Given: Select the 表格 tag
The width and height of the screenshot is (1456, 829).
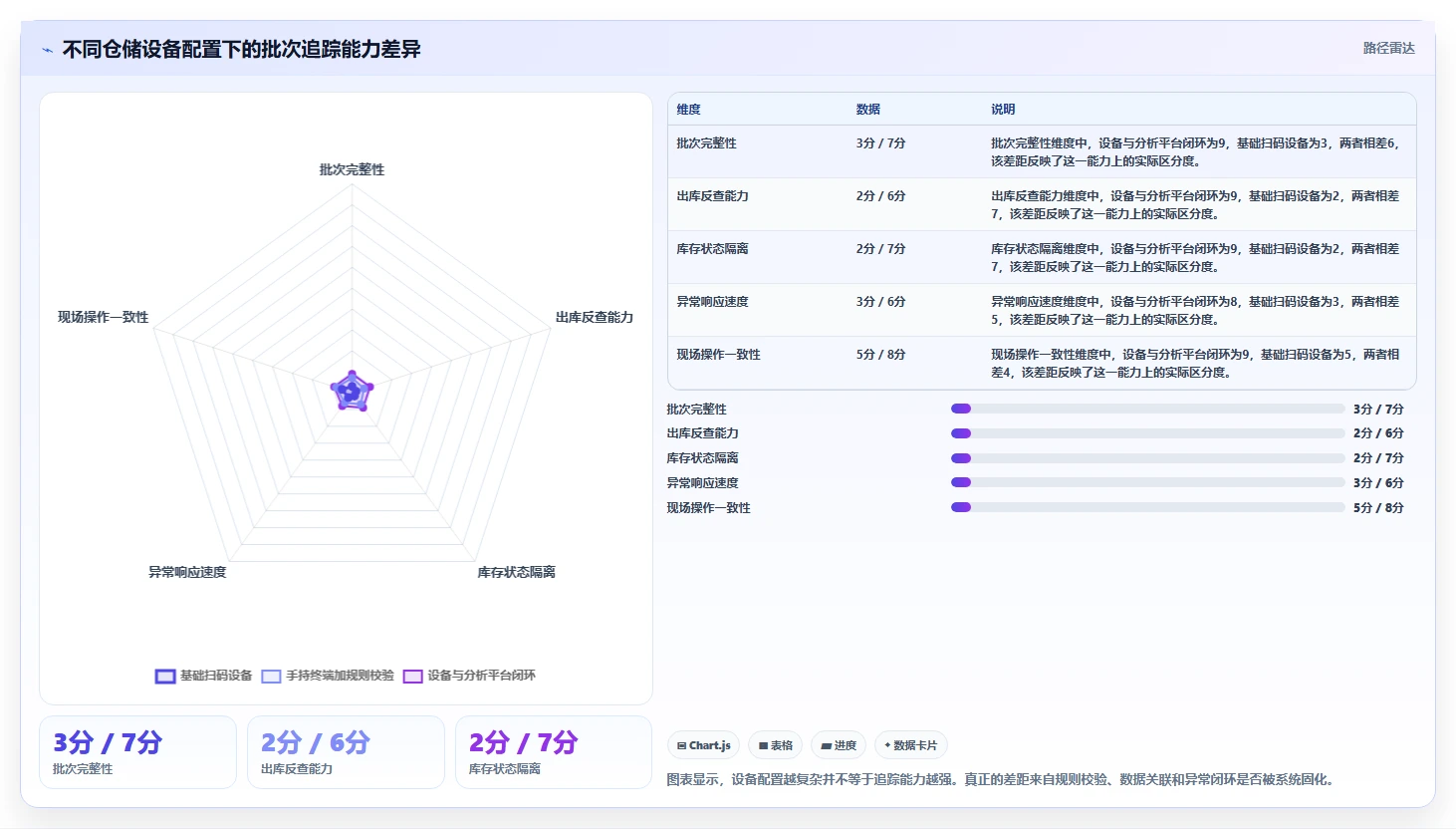Looking at the screenshot, I should click(x=775, y=745).
